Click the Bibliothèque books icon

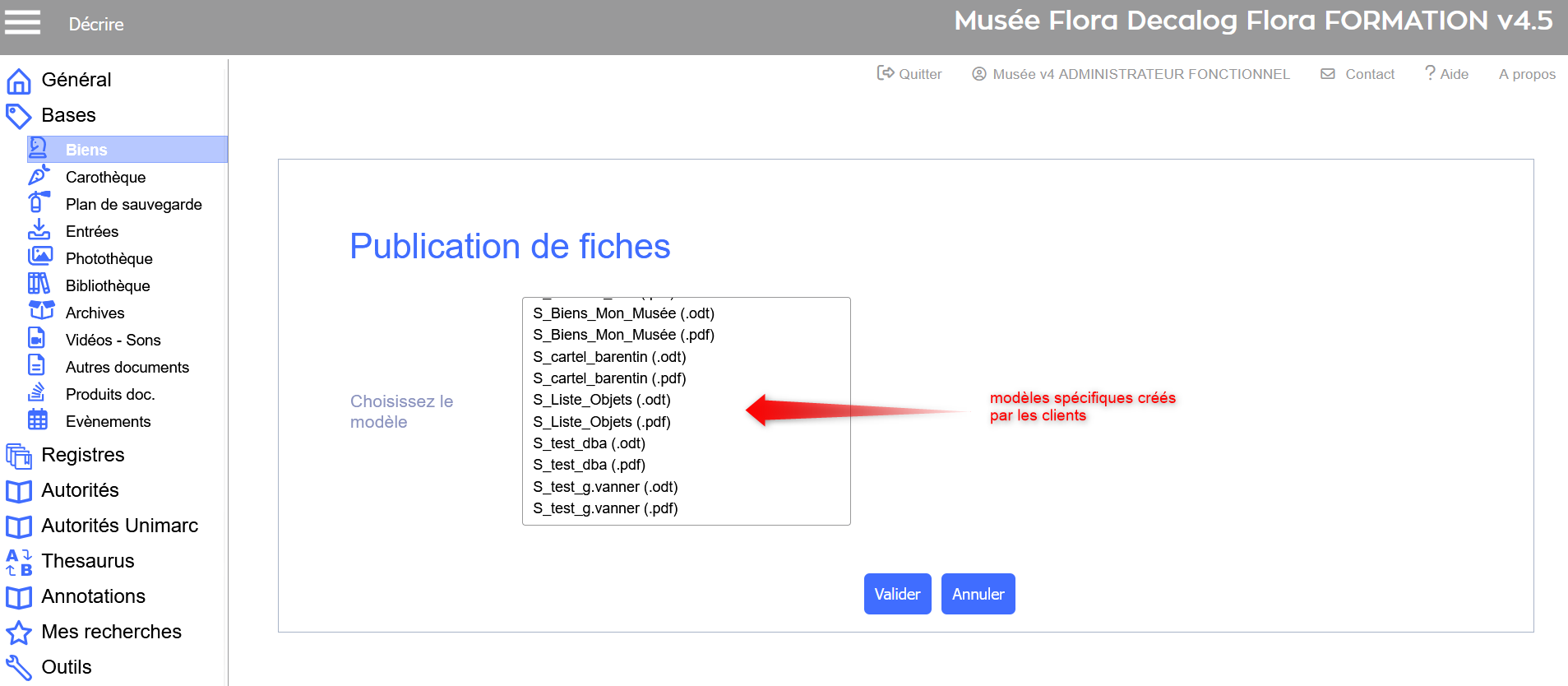tap(39, 284)
